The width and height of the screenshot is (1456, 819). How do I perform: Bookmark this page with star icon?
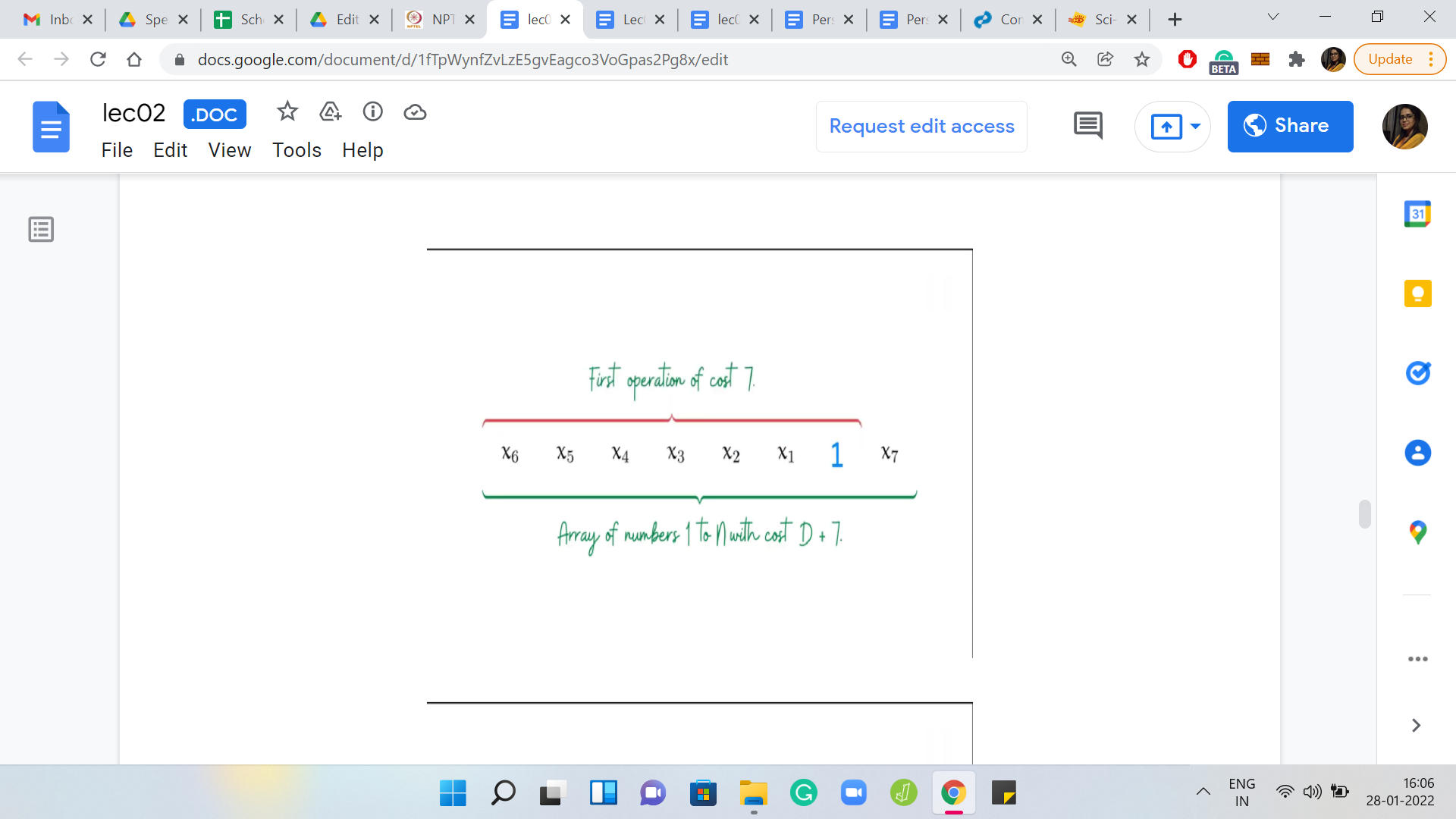(x=1141, y=59)
